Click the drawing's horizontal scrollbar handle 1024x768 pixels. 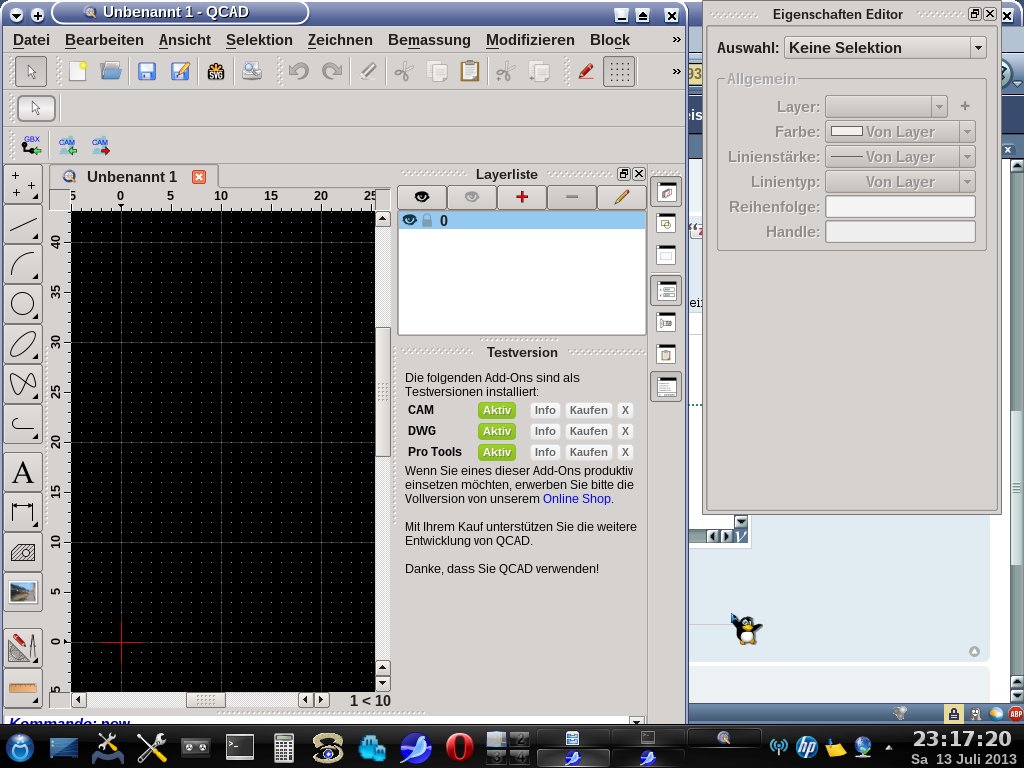(206, 700)
